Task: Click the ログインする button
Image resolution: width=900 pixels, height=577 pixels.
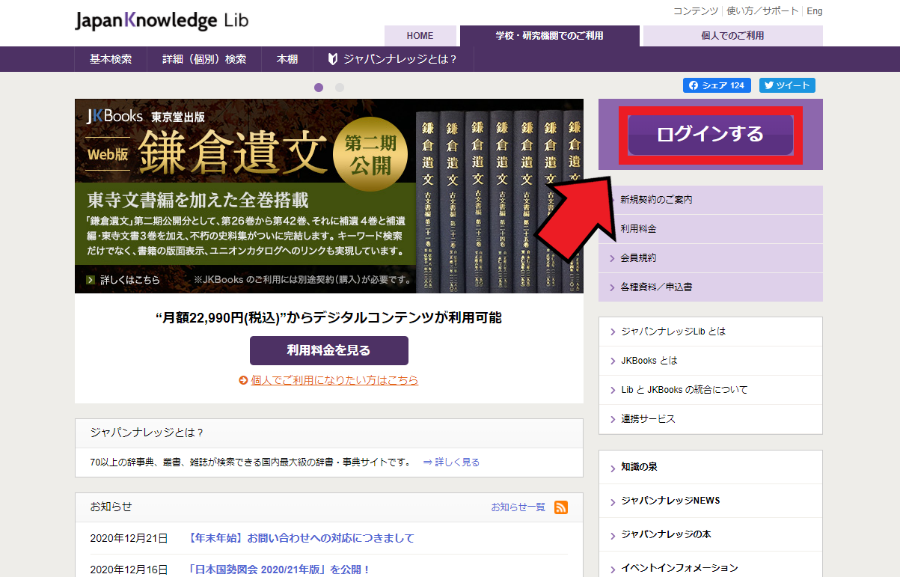Action: pos(711,134)
